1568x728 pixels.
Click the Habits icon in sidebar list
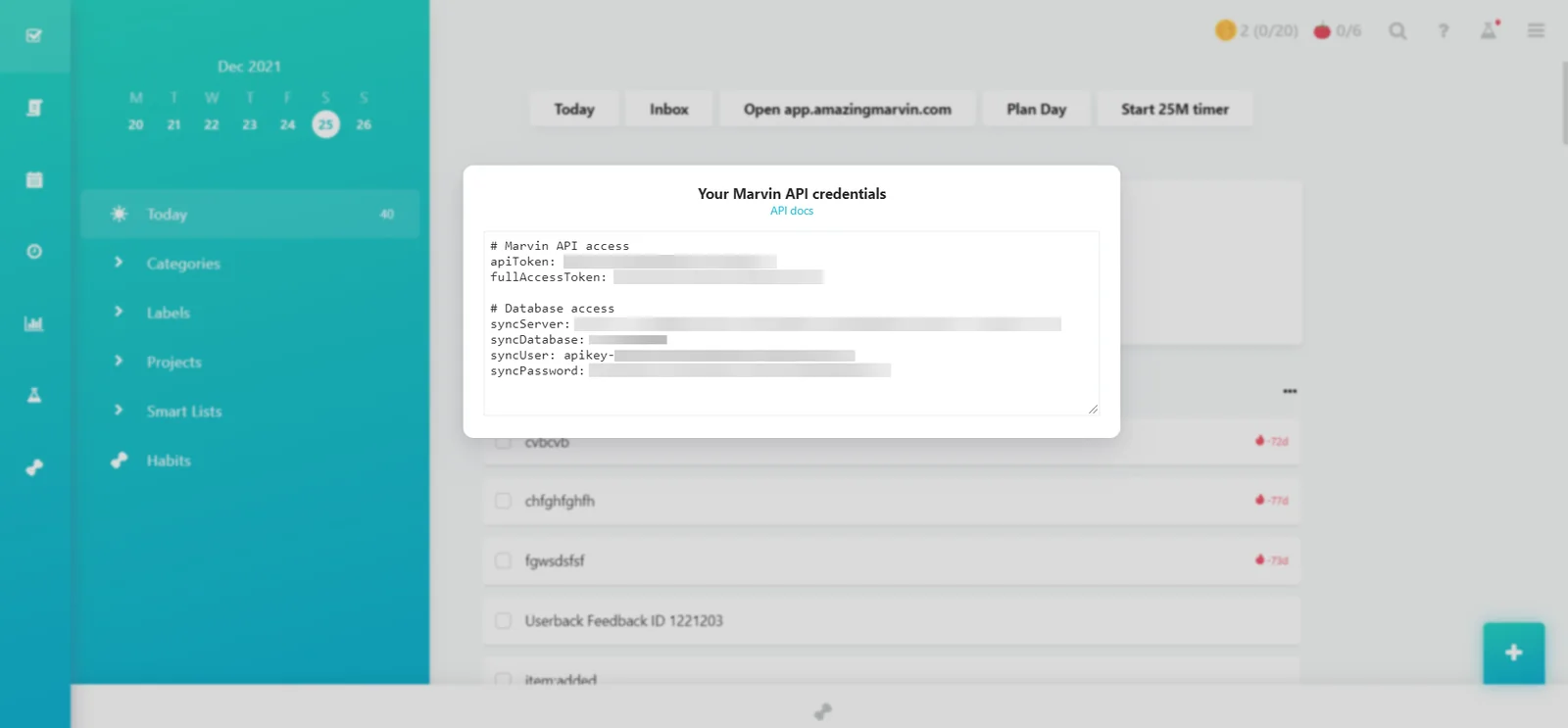[120, 460]
